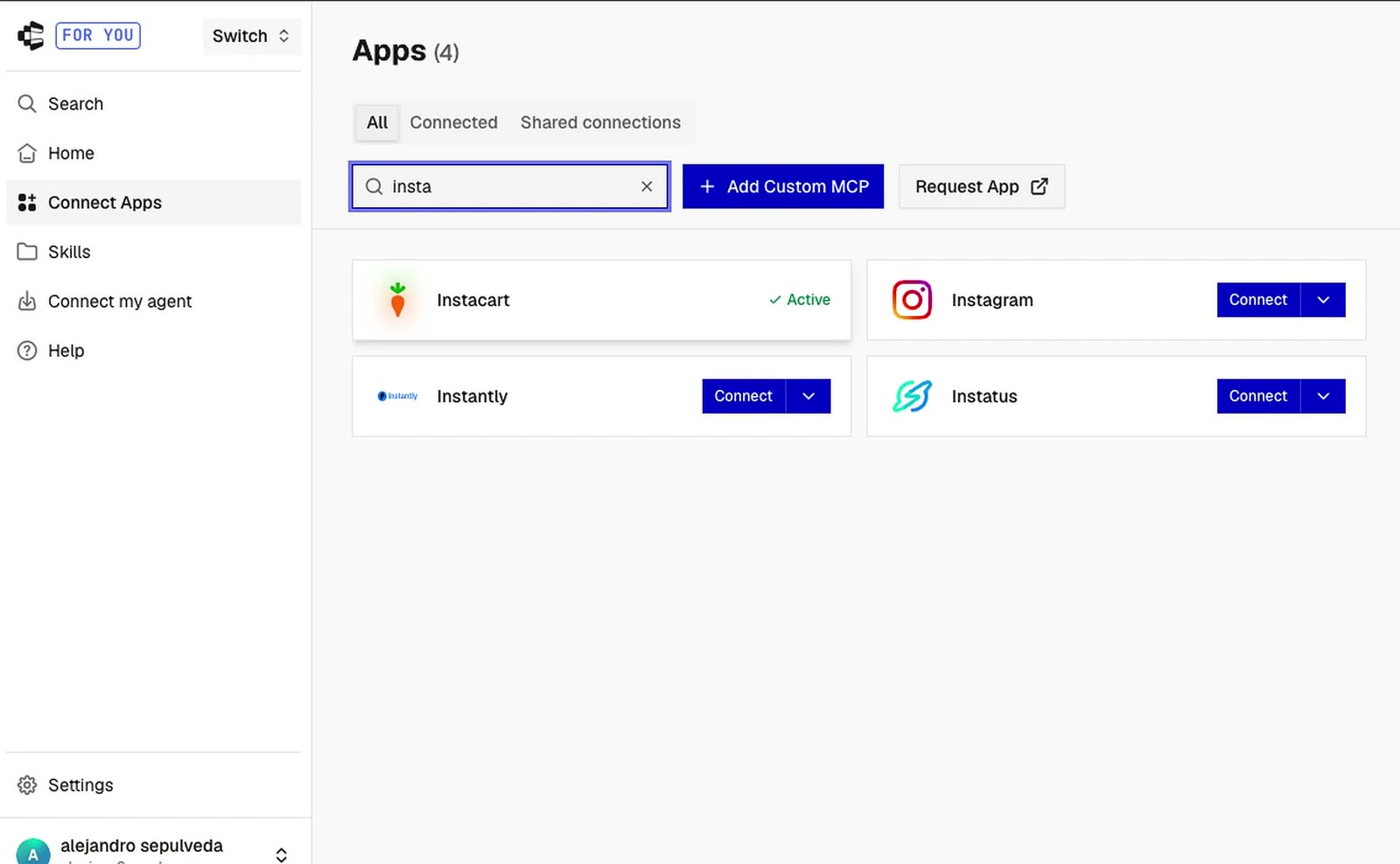Click the magnifier icon in the app search box

tap(374, 186)
